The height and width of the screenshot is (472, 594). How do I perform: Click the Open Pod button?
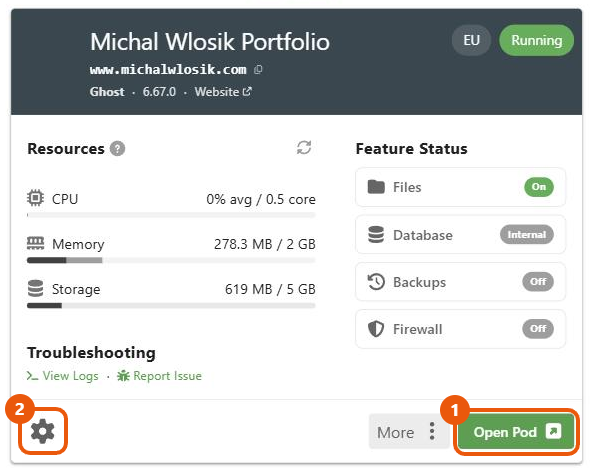pyautogui.click(x=516, y=431)
